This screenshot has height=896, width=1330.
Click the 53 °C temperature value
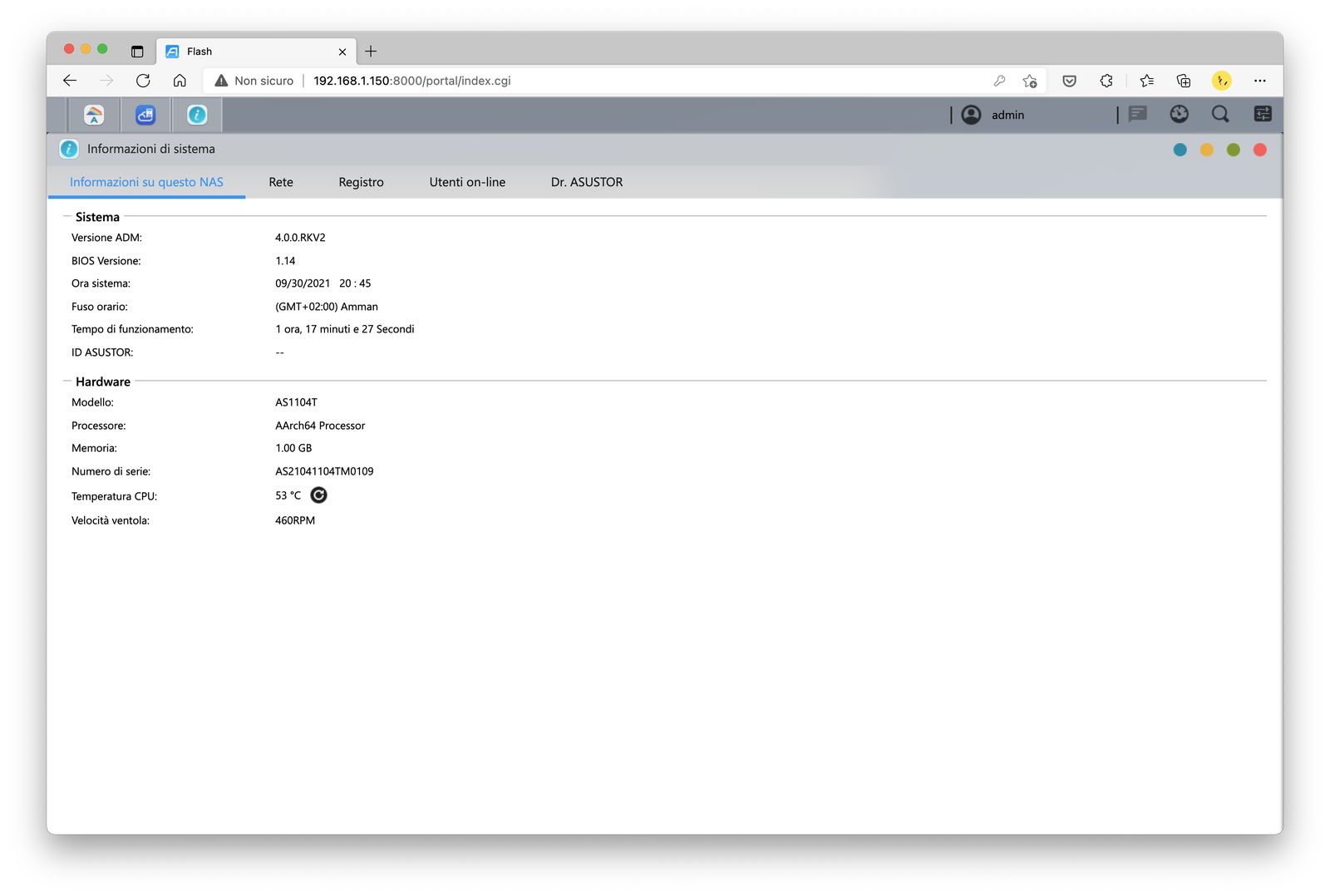pos(288,495)
